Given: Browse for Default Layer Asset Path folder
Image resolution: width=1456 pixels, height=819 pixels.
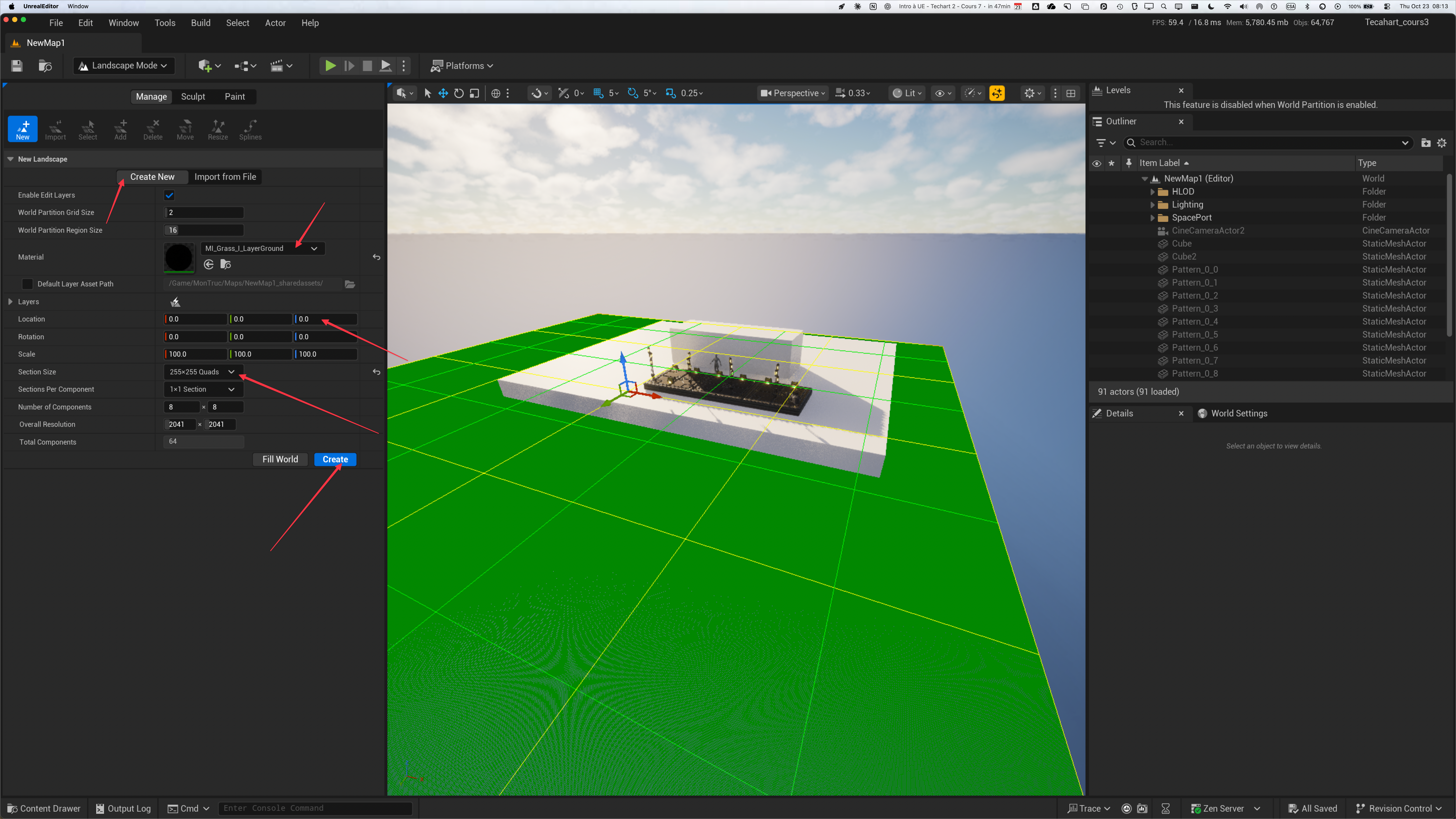Looking at the screenshot, I should pos(350,284).
